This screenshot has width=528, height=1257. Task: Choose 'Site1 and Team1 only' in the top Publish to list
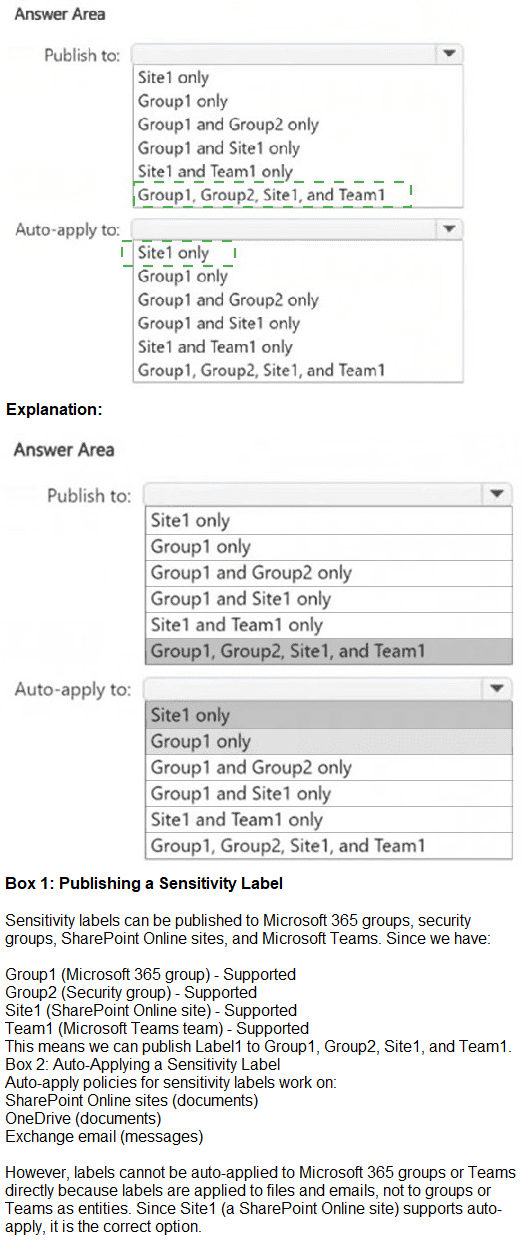point(215,171)
